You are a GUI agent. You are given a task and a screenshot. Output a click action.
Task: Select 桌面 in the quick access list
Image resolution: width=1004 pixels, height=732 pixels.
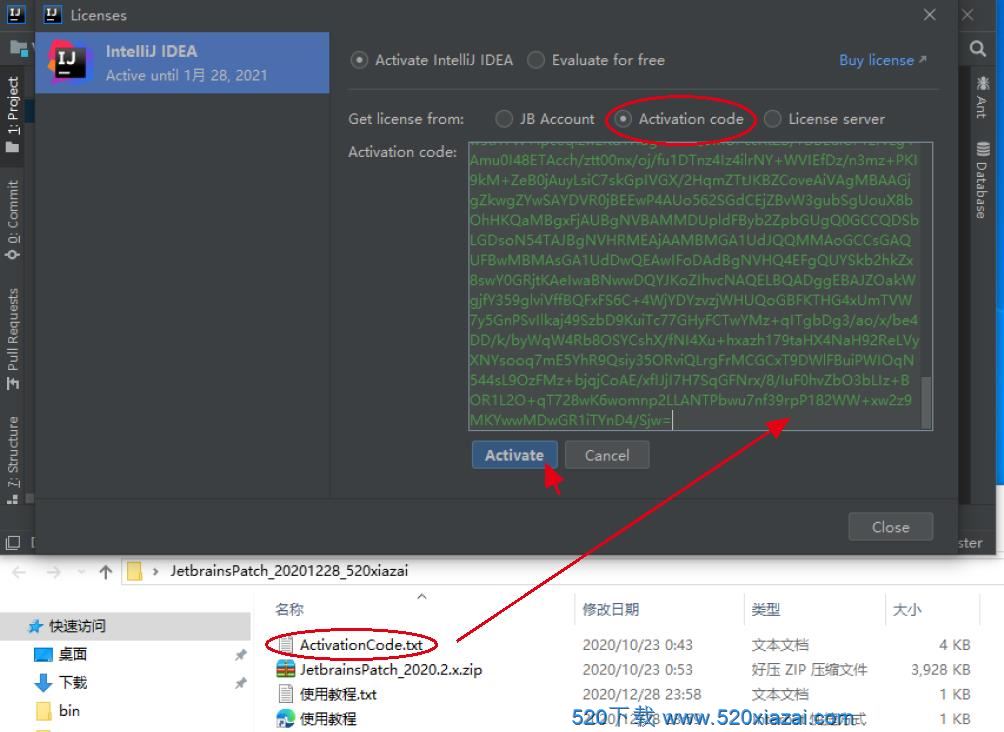click(72, 654)
